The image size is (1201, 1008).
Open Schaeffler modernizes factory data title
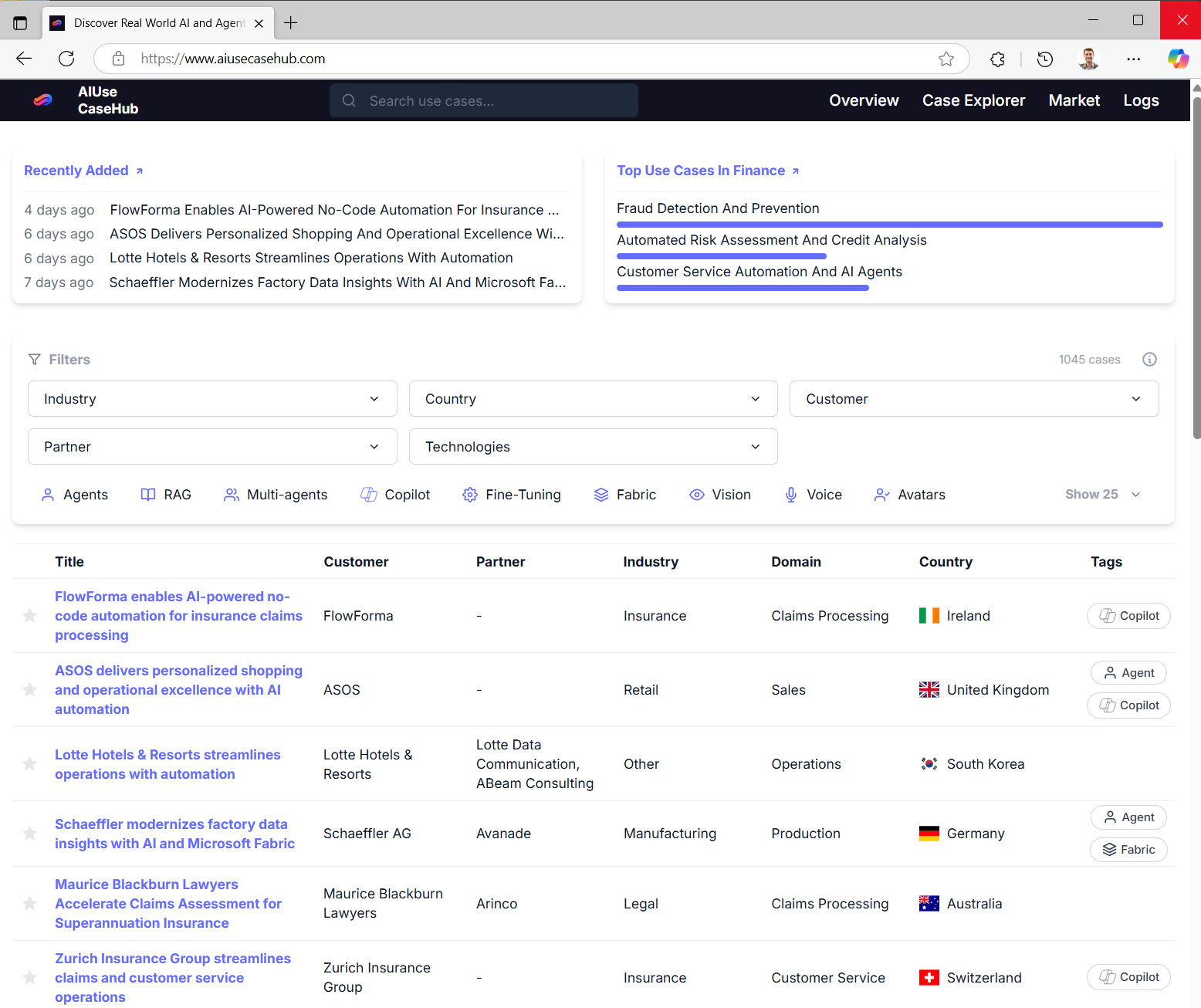pos(174,834)
